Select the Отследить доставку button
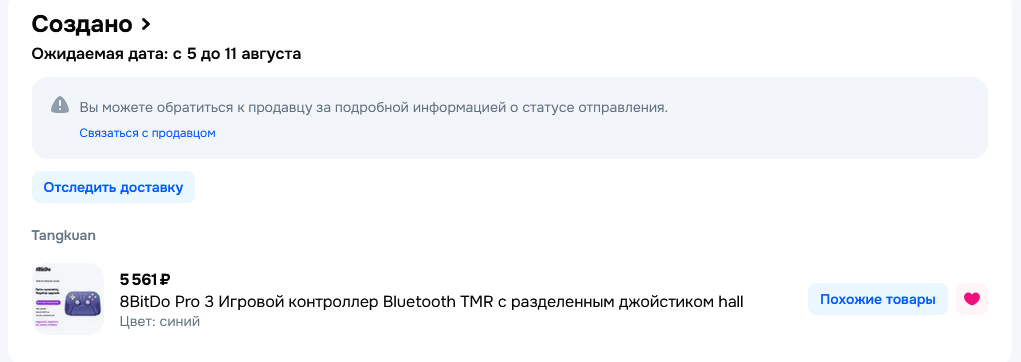The height and width of the screenshot is (362, 1021). (113, 188)
